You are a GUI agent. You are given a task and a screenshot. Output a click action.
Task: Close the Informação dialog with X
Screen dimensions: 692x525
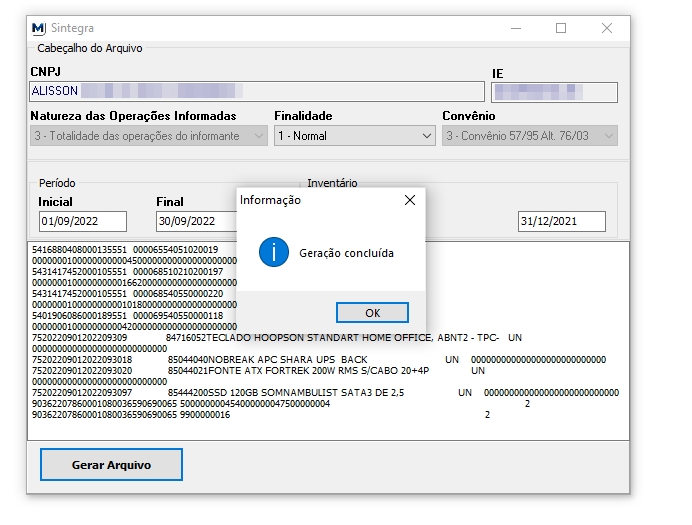tap(409, 200)
